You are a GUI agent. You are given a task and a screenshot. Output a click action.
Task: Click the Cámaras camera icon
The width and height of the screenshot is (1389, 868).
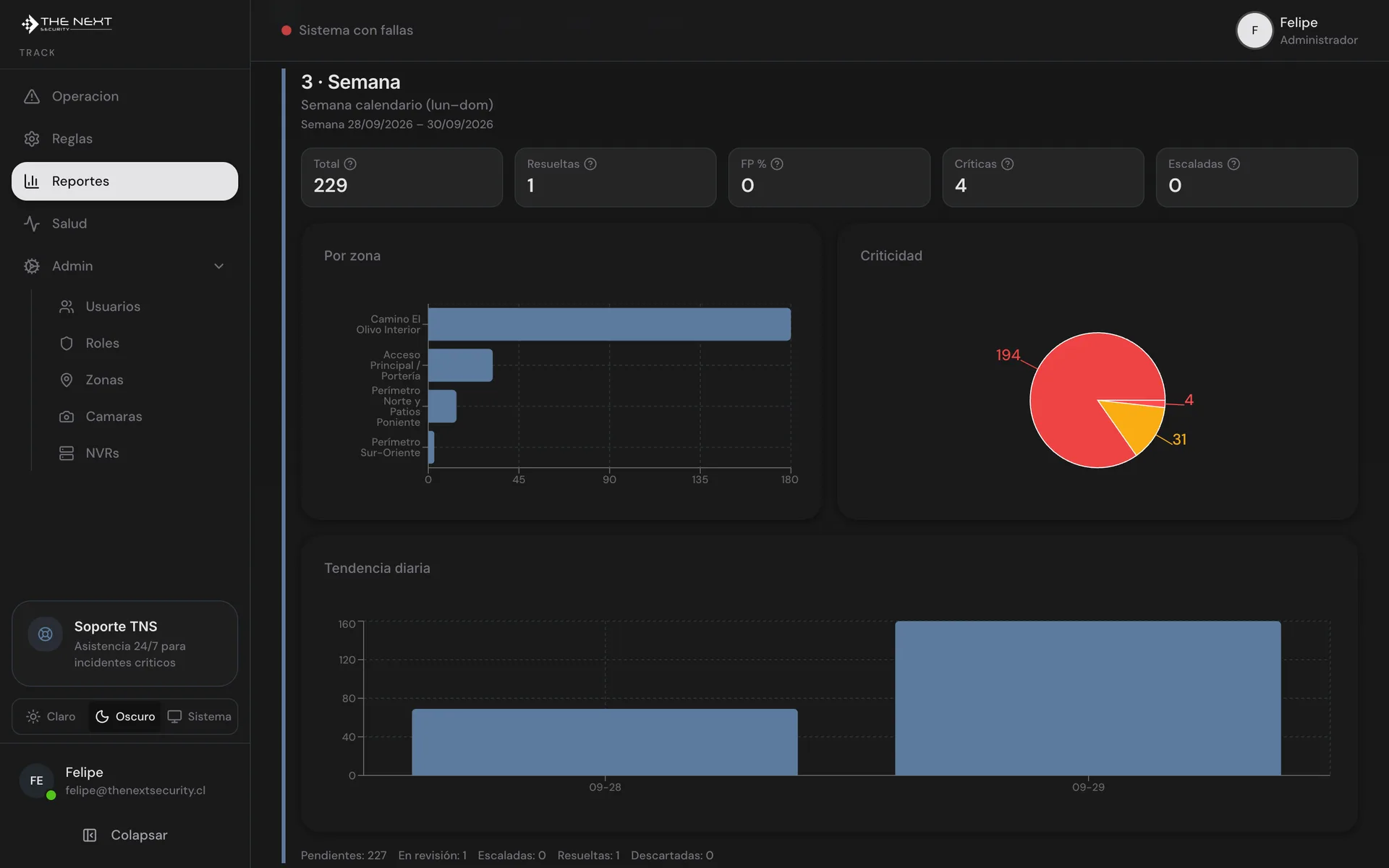click(x=67, y=417)
